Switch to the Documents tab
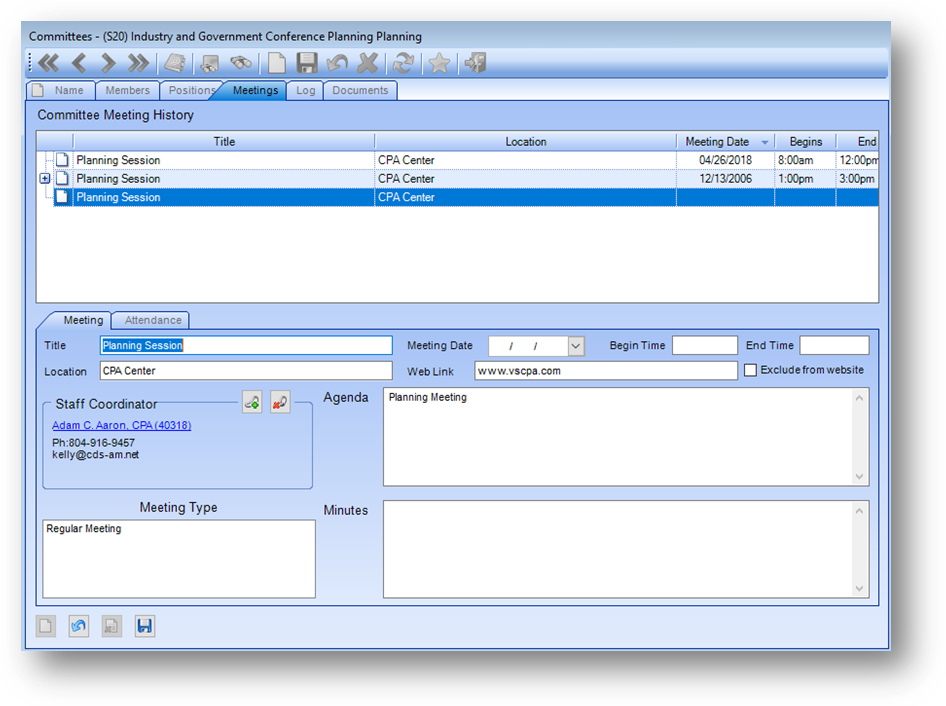The height and width of the screenshot is (706, 946). coord(360,91)
